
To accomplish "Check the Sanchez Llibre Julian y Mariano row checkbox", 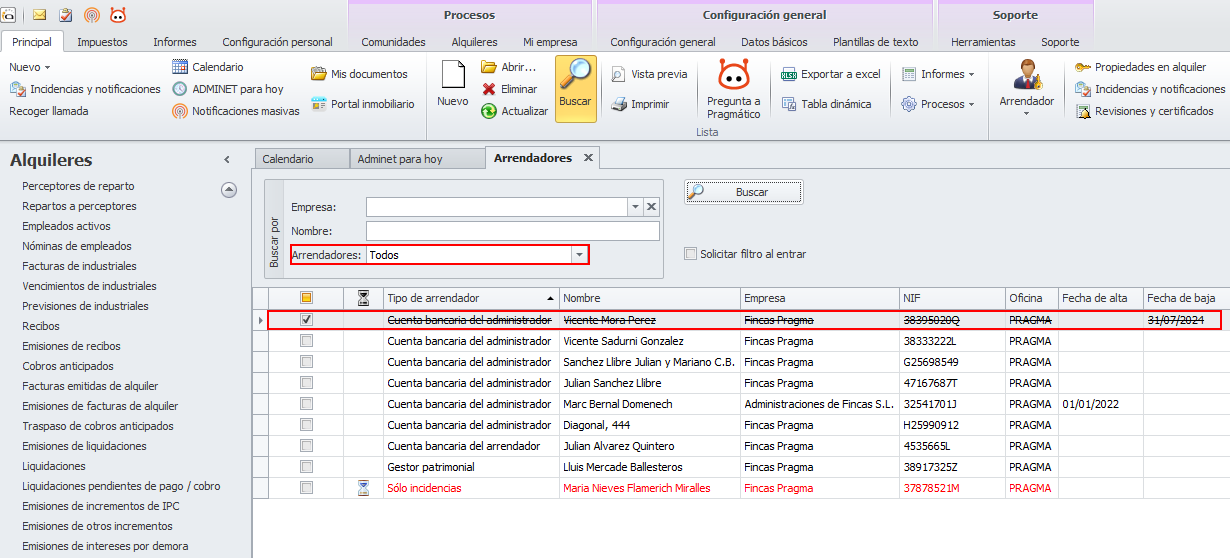I will click(x=306, y=362).
